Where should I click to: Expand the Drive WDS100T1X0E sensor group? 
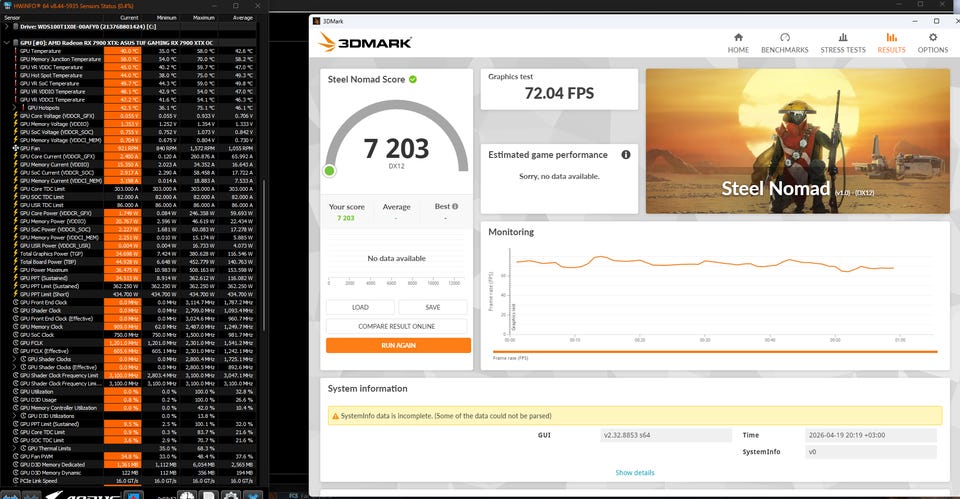[6, 29]
